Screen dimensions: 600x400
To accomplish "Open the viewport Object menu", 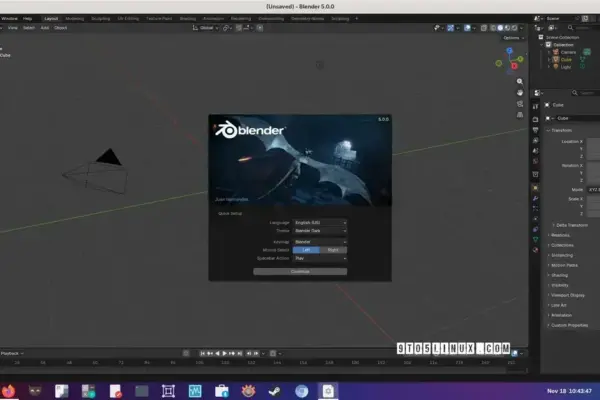I will [x=60, y=28].
